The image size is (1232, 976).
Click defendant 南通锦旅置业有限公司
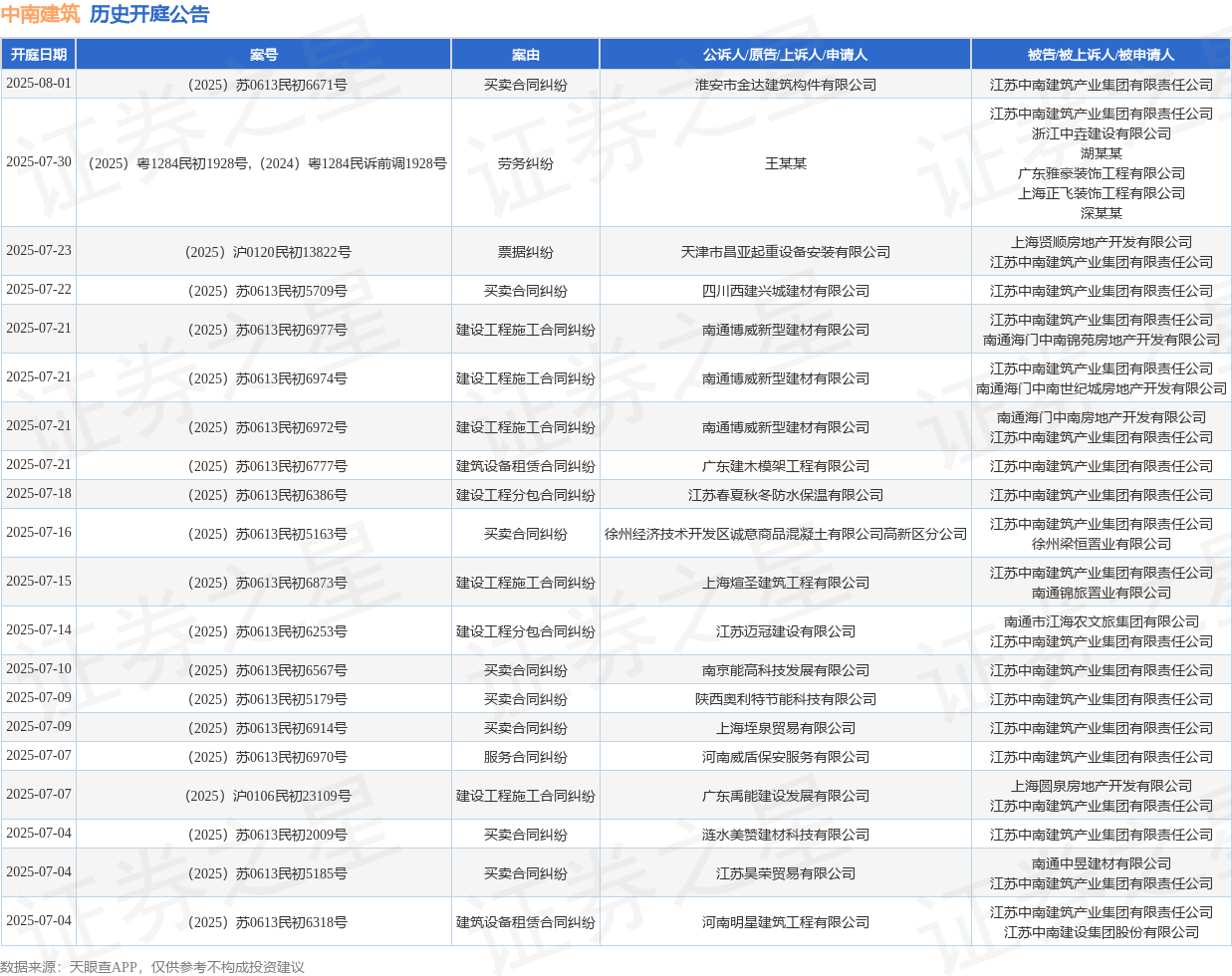click(1102, 593)
